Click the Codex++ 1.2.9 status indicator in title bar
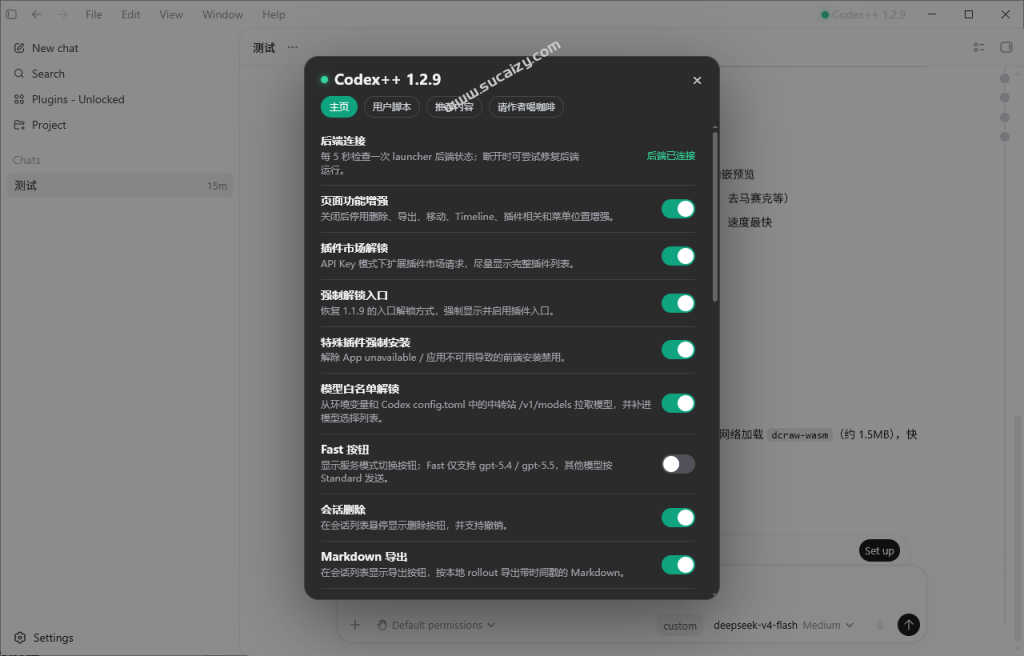The width and height of the screenshot is (1024, 656). (x=863, y=14)
